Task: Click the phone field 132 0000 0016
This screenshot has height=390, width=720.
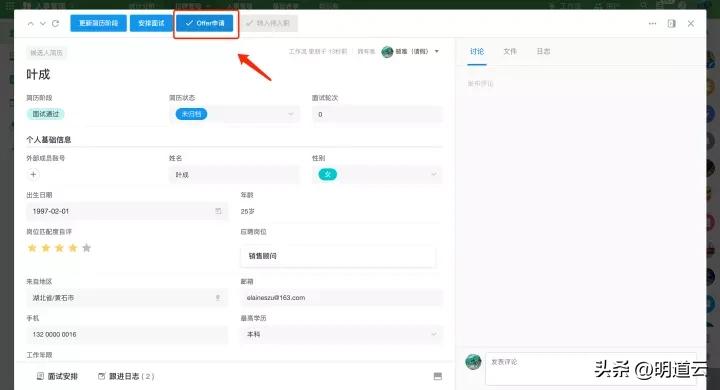Action: pyautogui.click(x=127, y=334)
